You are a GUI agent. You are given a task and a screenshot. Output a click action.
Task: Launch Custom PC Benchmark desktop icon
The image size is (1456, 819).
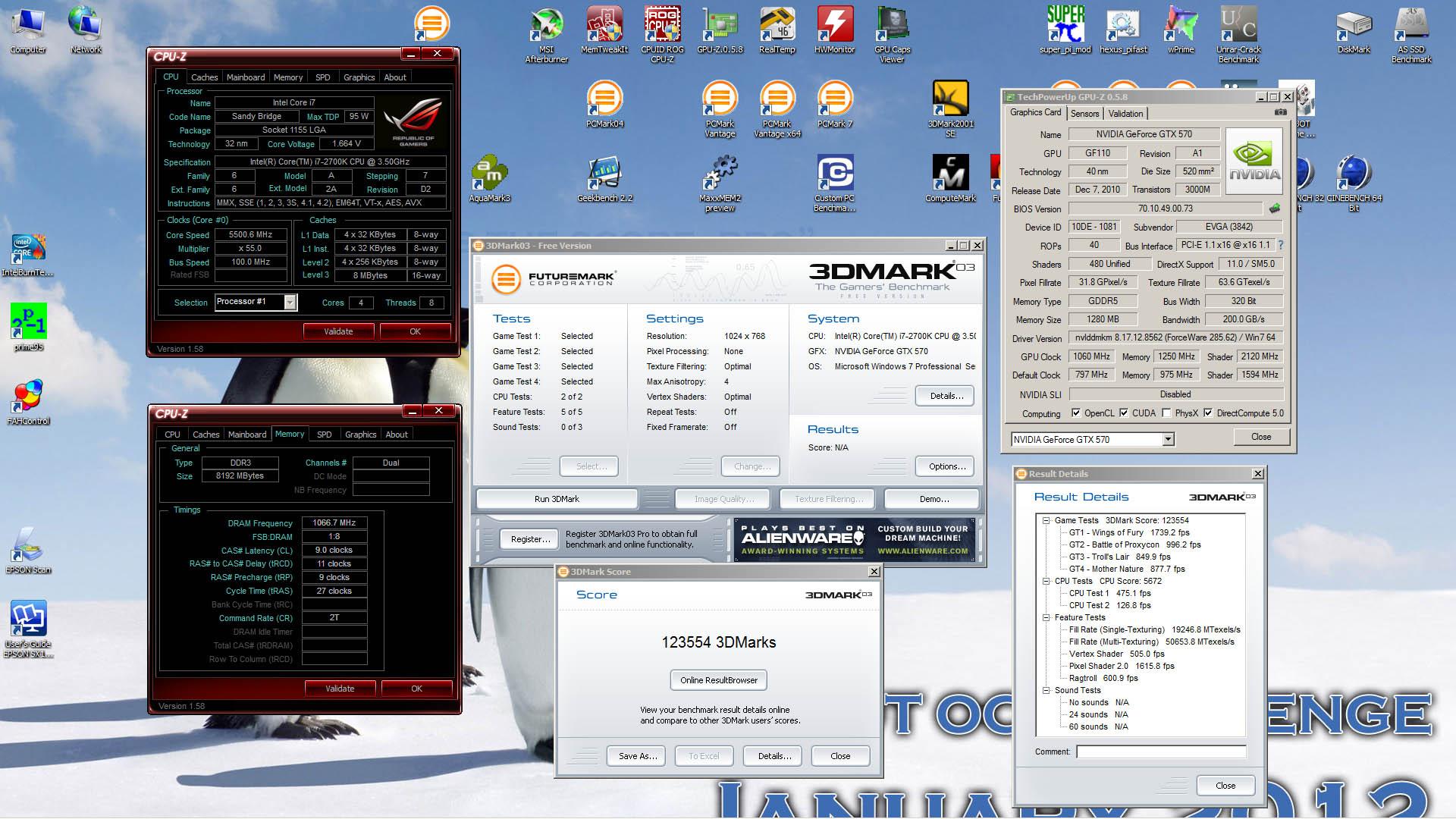[835, 184]
